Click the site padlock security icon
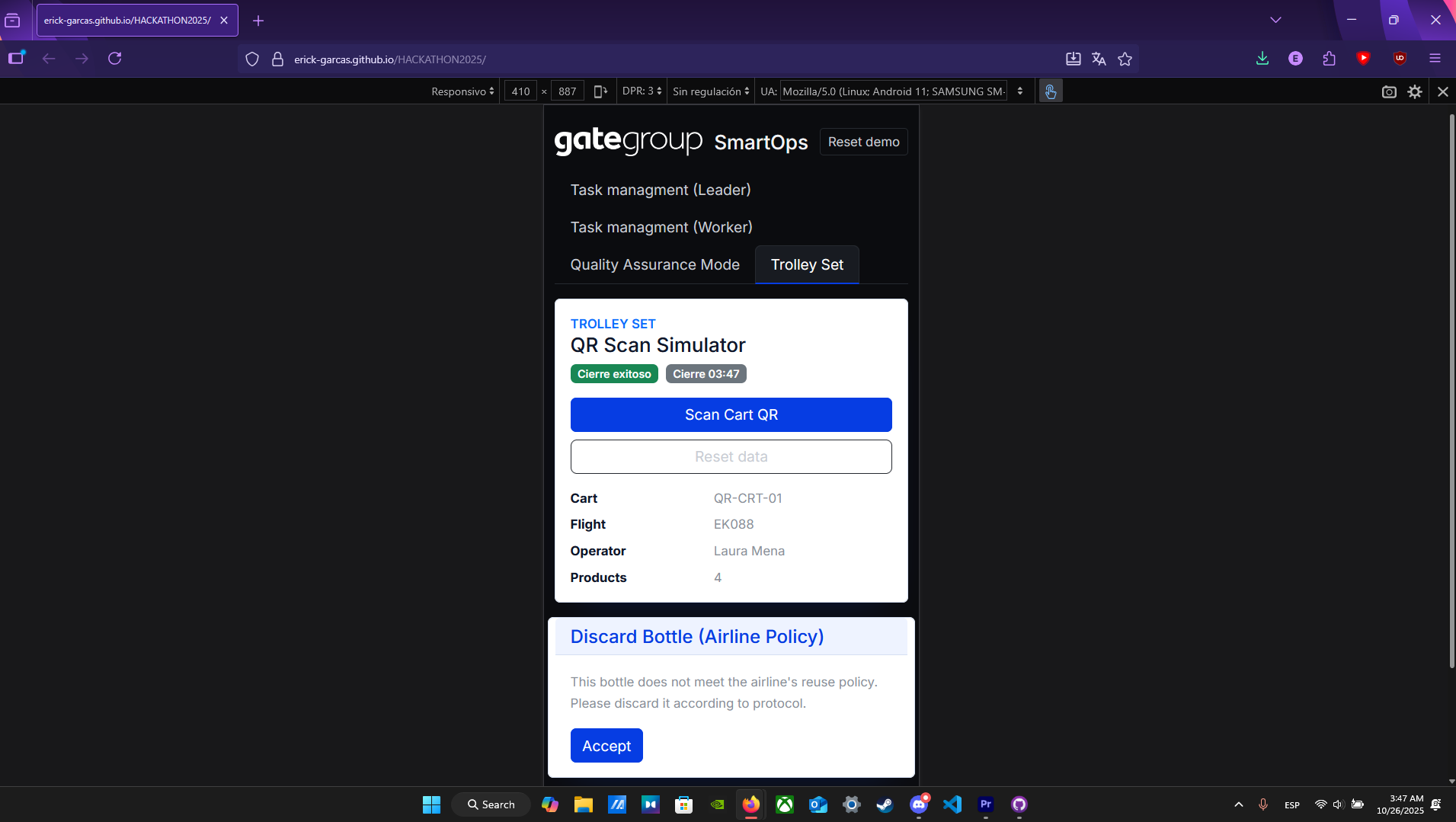1456x822 pixels. (278, 59)
